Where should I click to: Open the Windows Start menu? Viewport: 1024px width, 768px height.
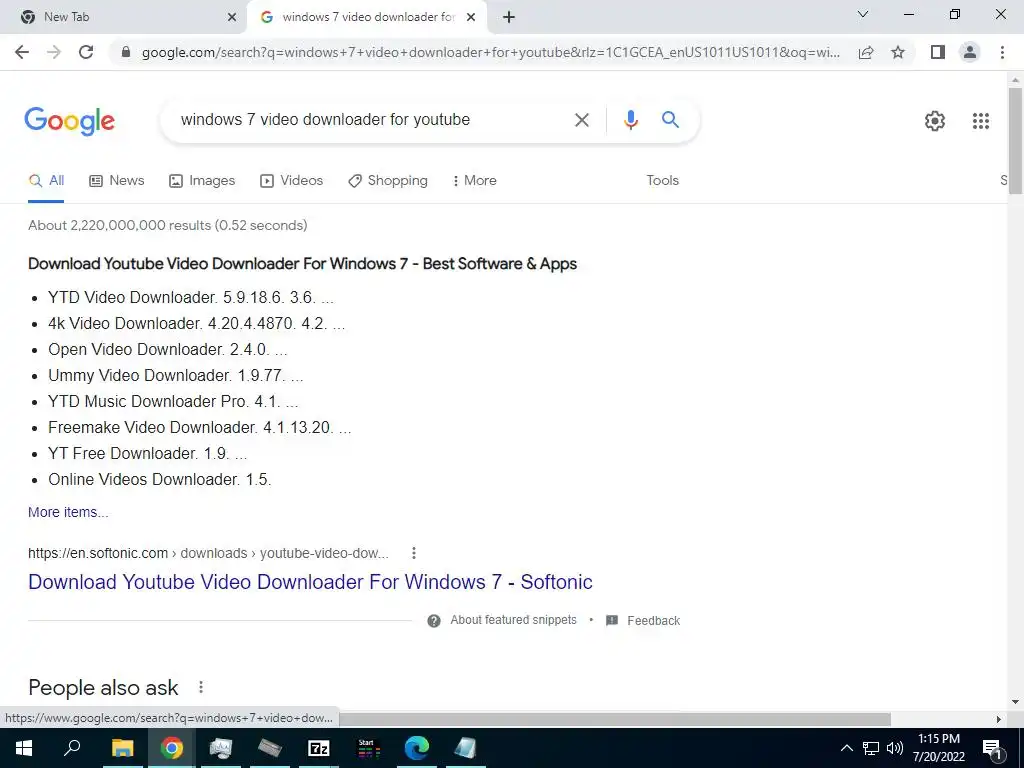pos(24,748)
